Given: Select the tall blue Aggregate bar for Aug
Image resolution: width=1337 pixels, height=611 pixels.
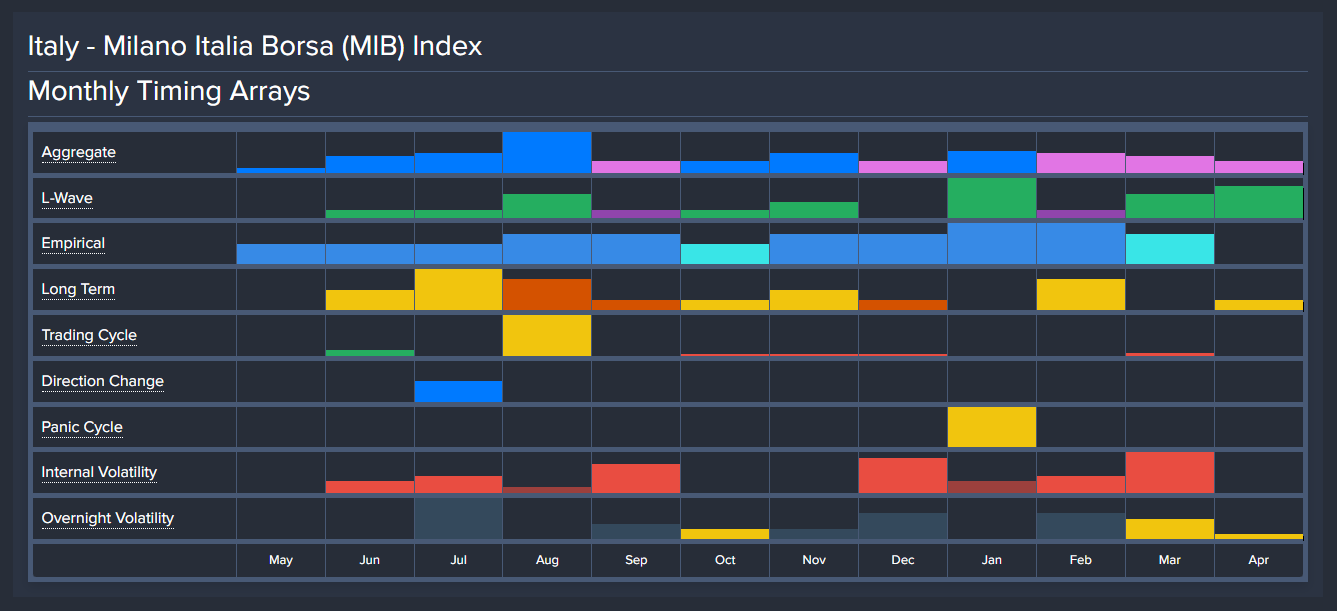Looking at the screenshot, I should [x=547, y=152].
